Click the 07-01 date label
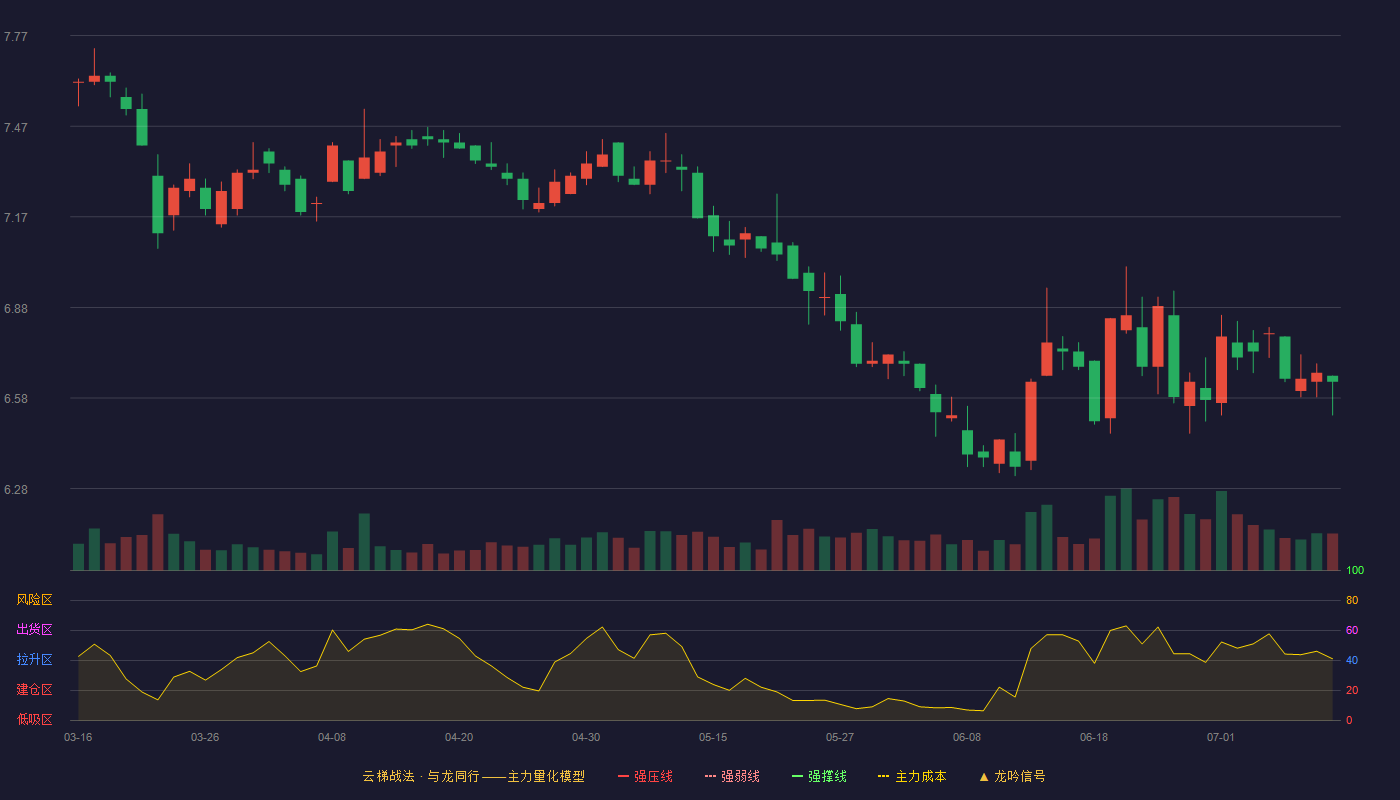 click(1221, 737)
